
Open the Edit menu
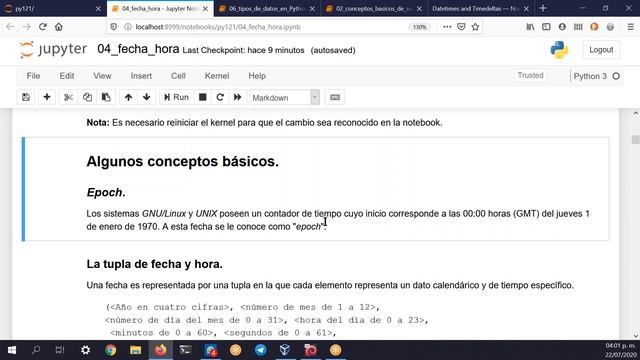tap(67, 76)
